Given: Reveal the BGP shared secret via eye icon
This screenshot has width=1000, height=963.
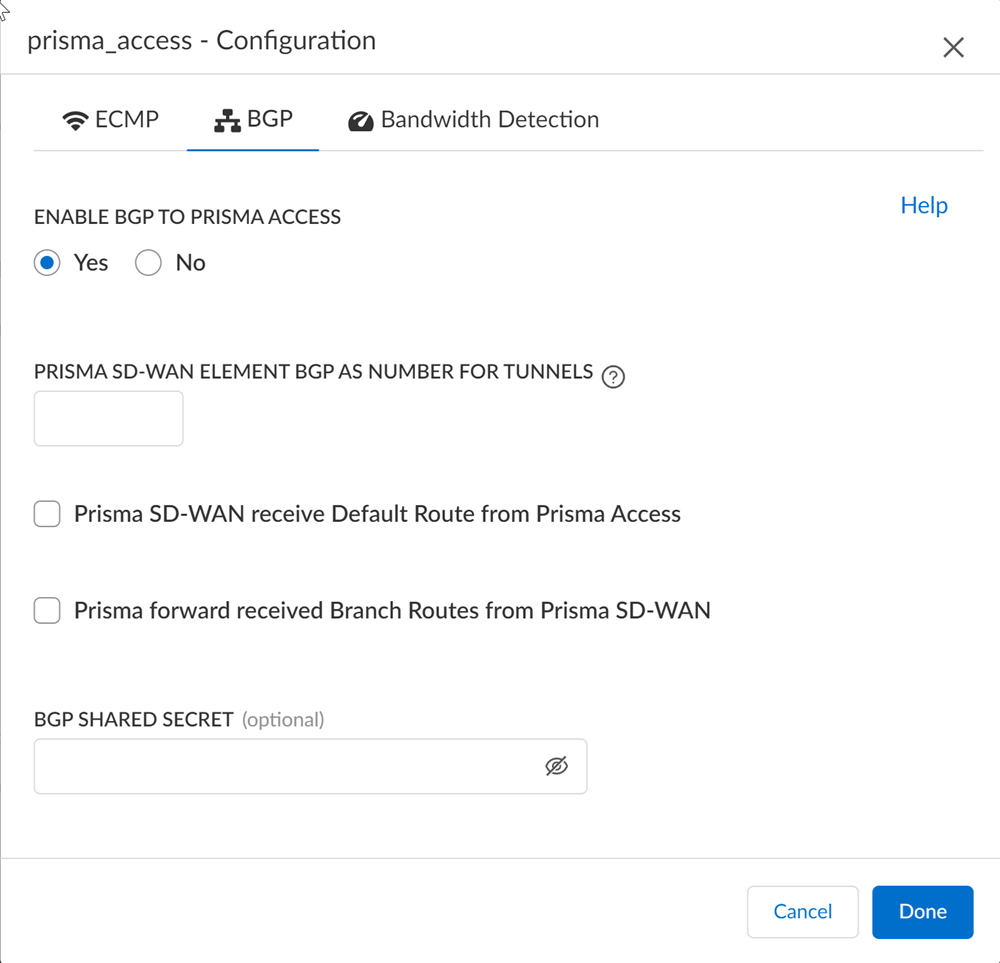Looking at the screenshot, I should (557, 766).
